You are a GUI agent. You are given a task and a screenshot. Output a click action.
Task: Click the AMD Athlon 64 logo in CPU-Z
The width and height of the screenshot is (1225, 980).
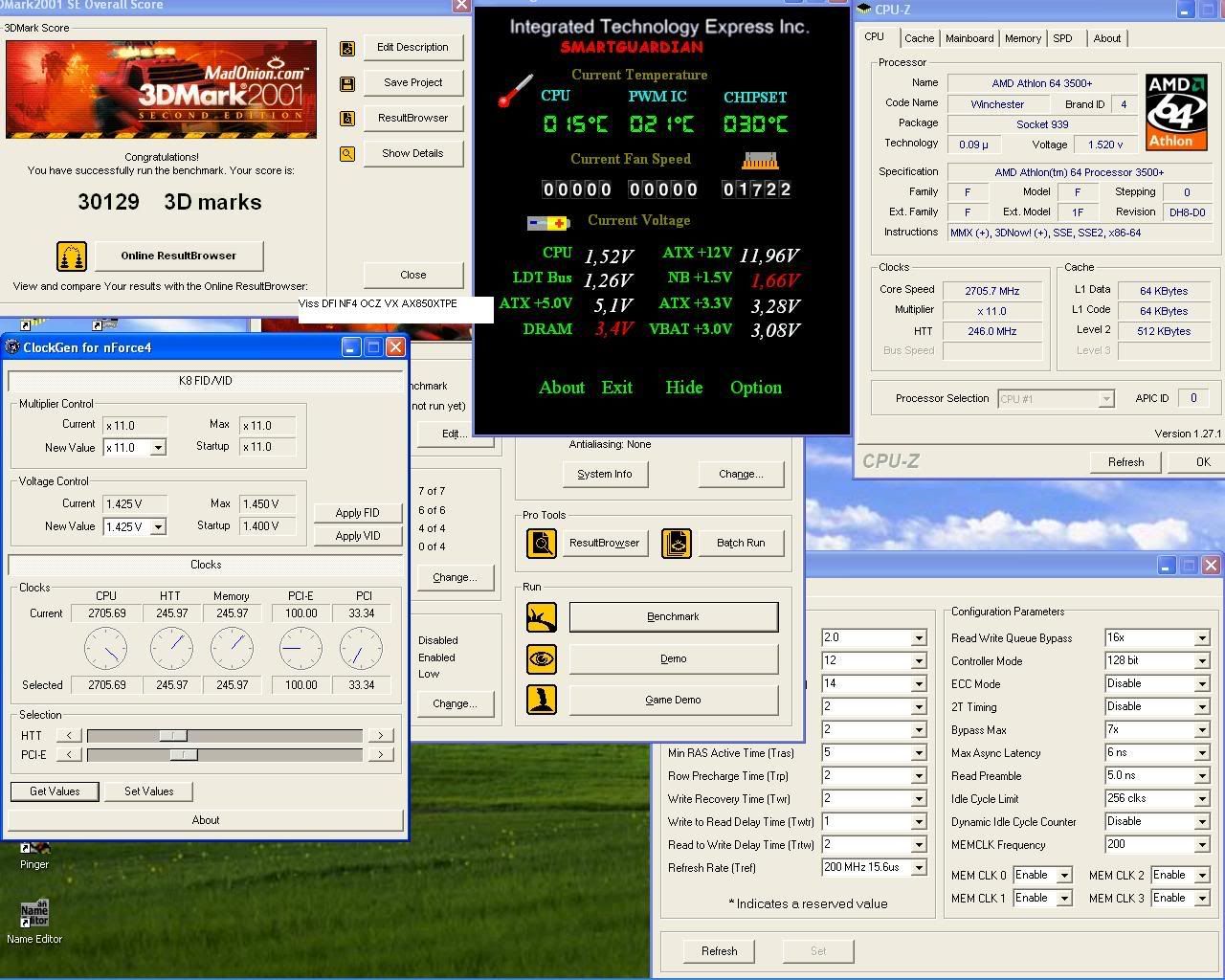click(x=1176, y=113)
